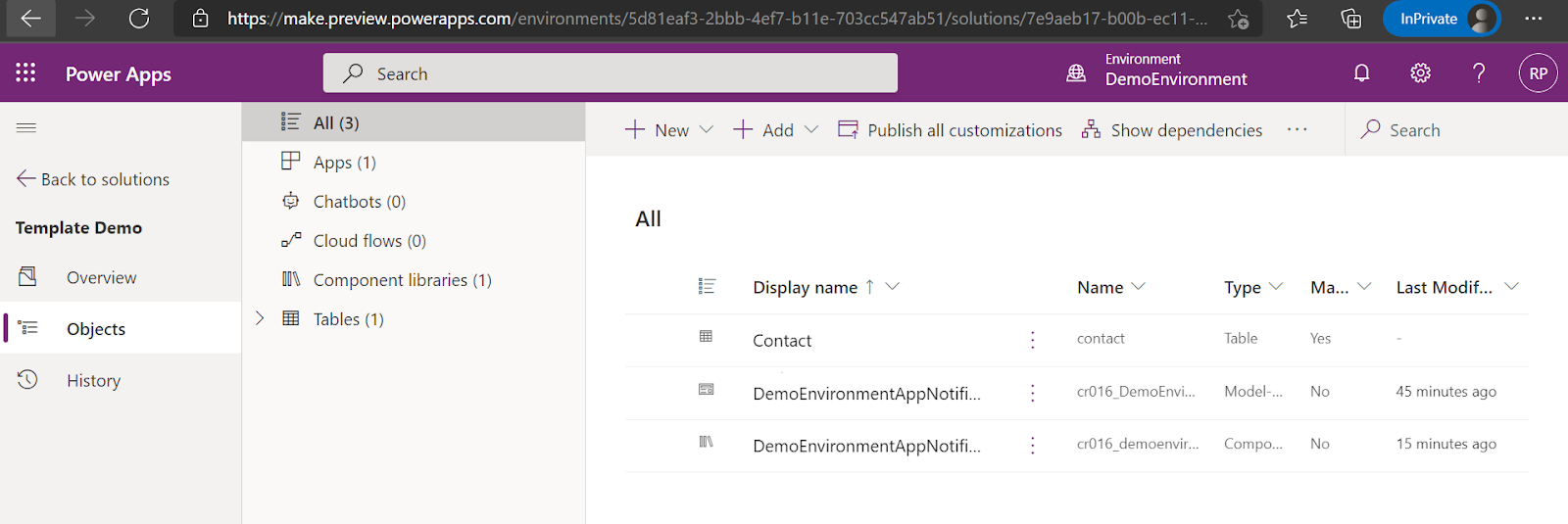Open the New dropdown menu
This screenshot has width=1568, height=524.
pos(669,130)
